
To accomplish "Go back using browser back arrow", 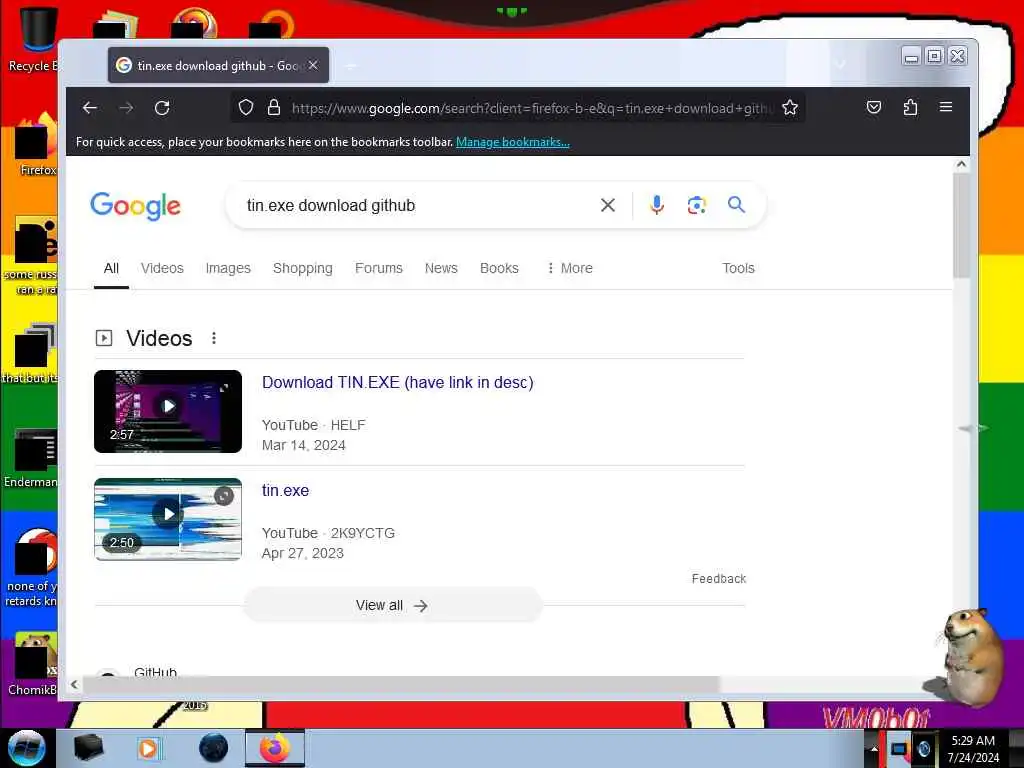I will (90, 108).
